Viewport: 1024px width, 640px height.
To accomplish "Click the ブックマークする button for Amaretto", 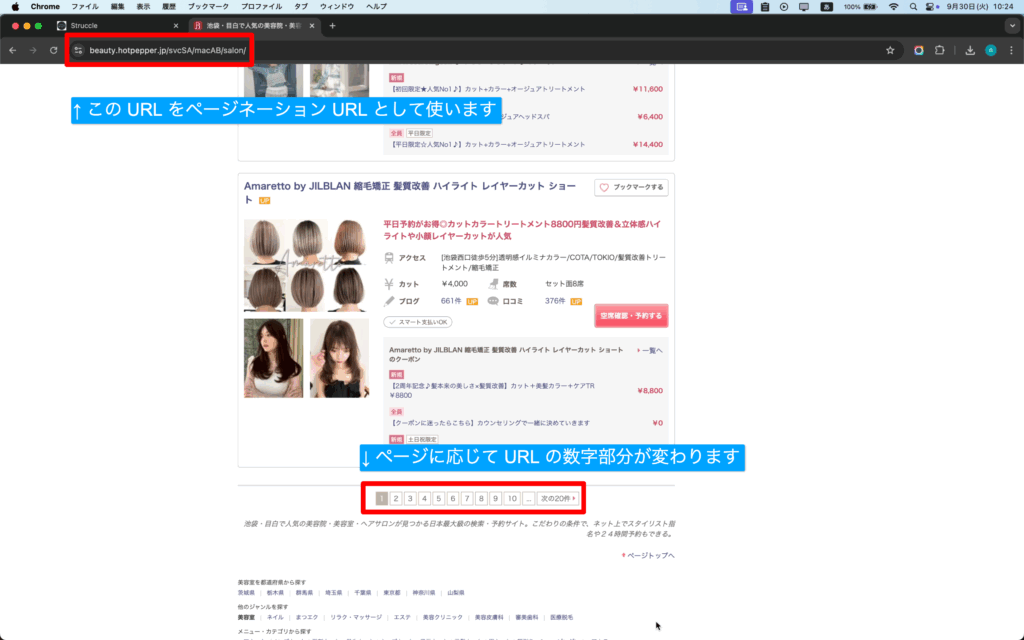I will 631,187.
